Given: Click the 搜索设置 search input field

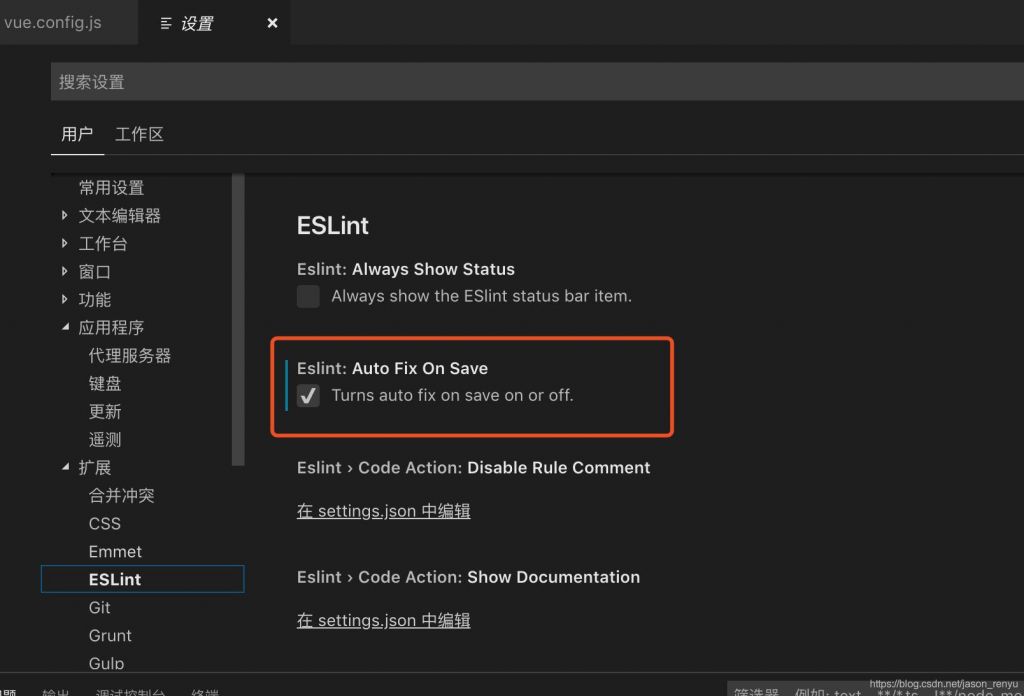Looking at the screenshot, I should point(537,82).
